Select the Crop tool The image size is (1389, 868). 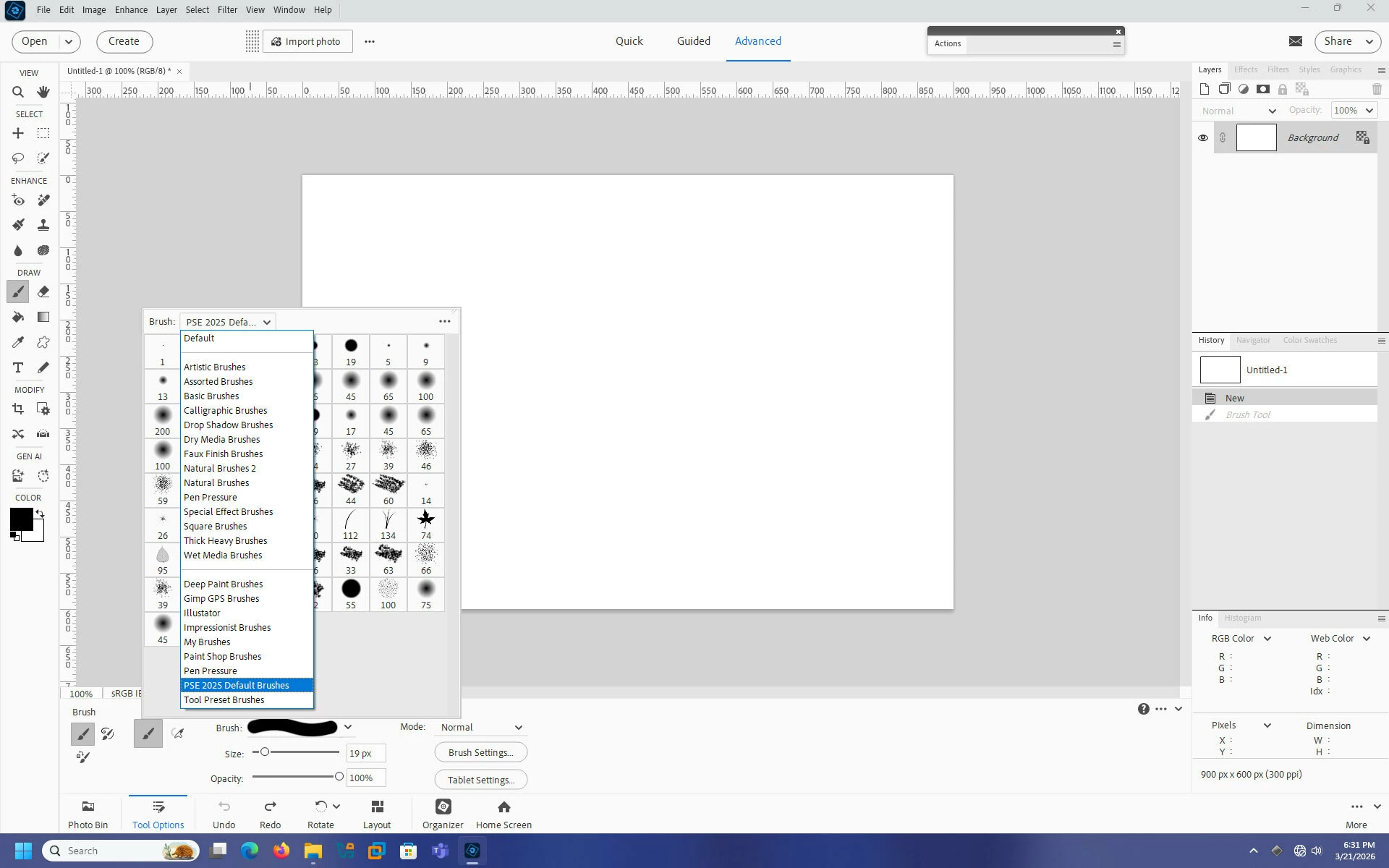18,409
